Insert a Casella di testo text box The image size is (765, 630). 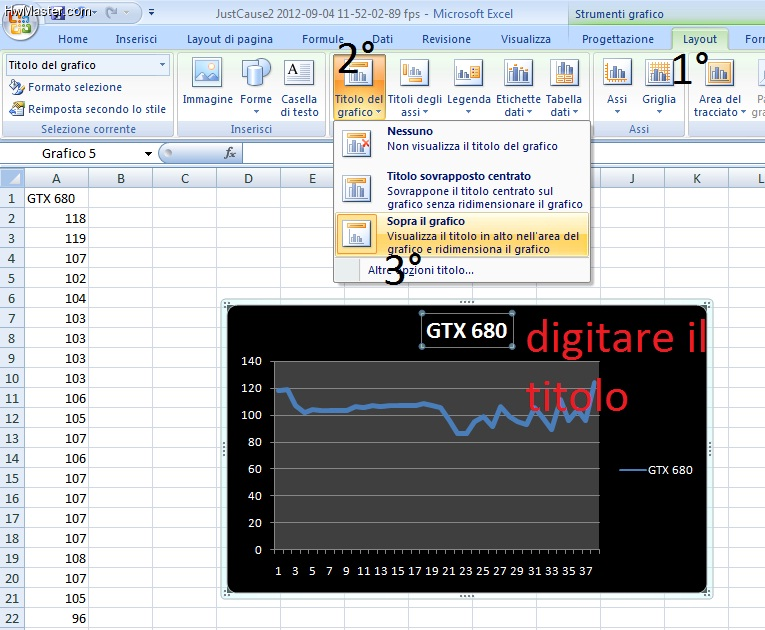[299, 87]
